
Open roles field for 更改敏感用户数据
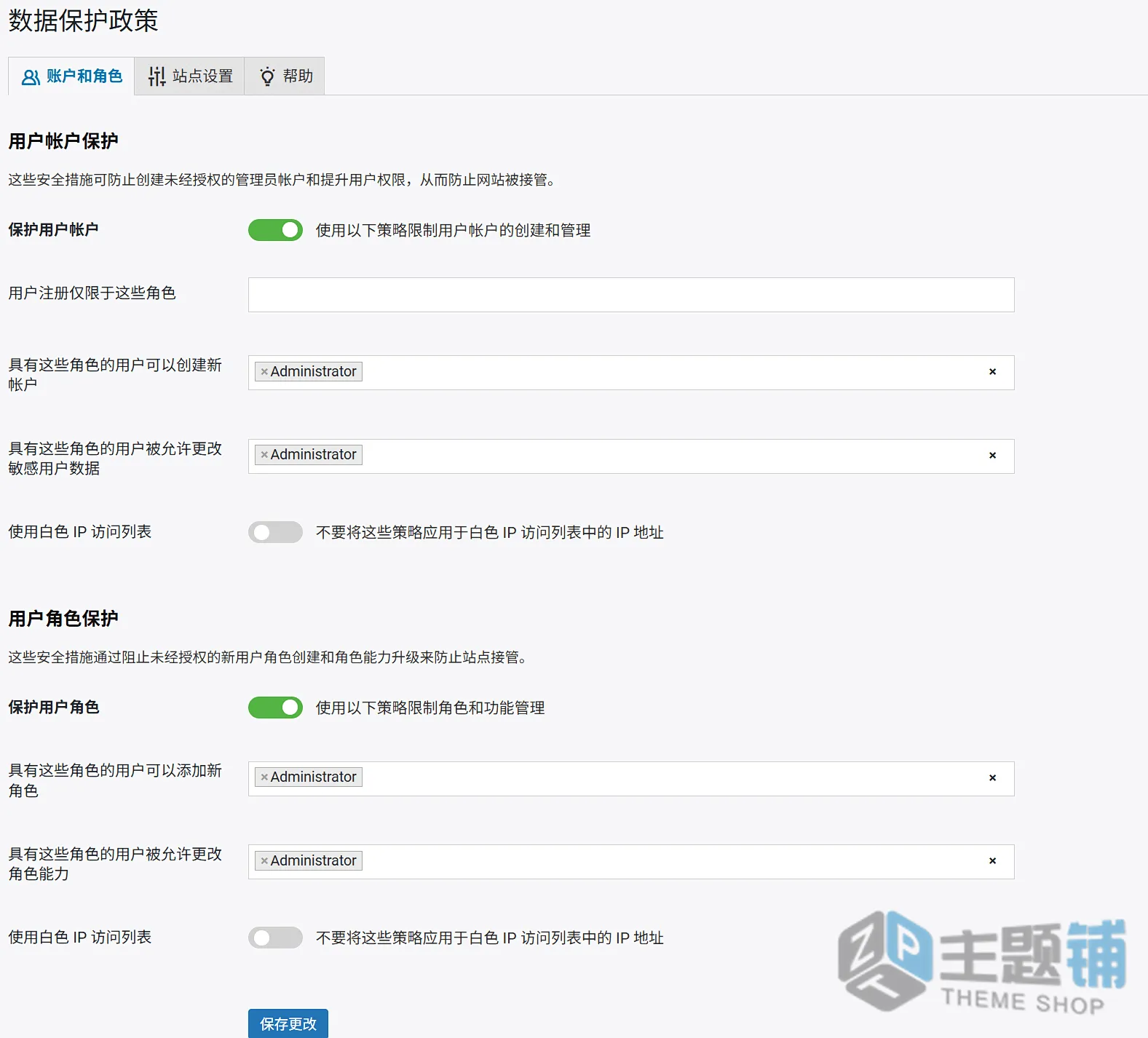(631, 456)
